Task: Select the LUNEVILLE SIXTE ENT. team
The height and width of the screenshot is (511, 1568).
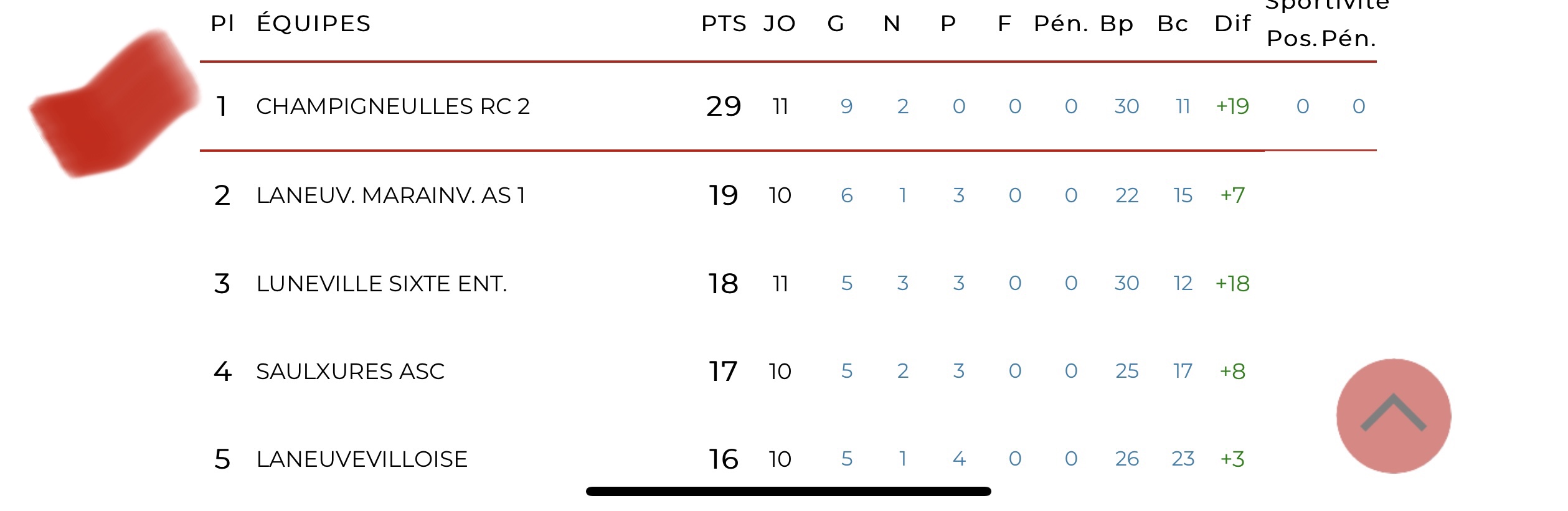Action: coord(381,284)
